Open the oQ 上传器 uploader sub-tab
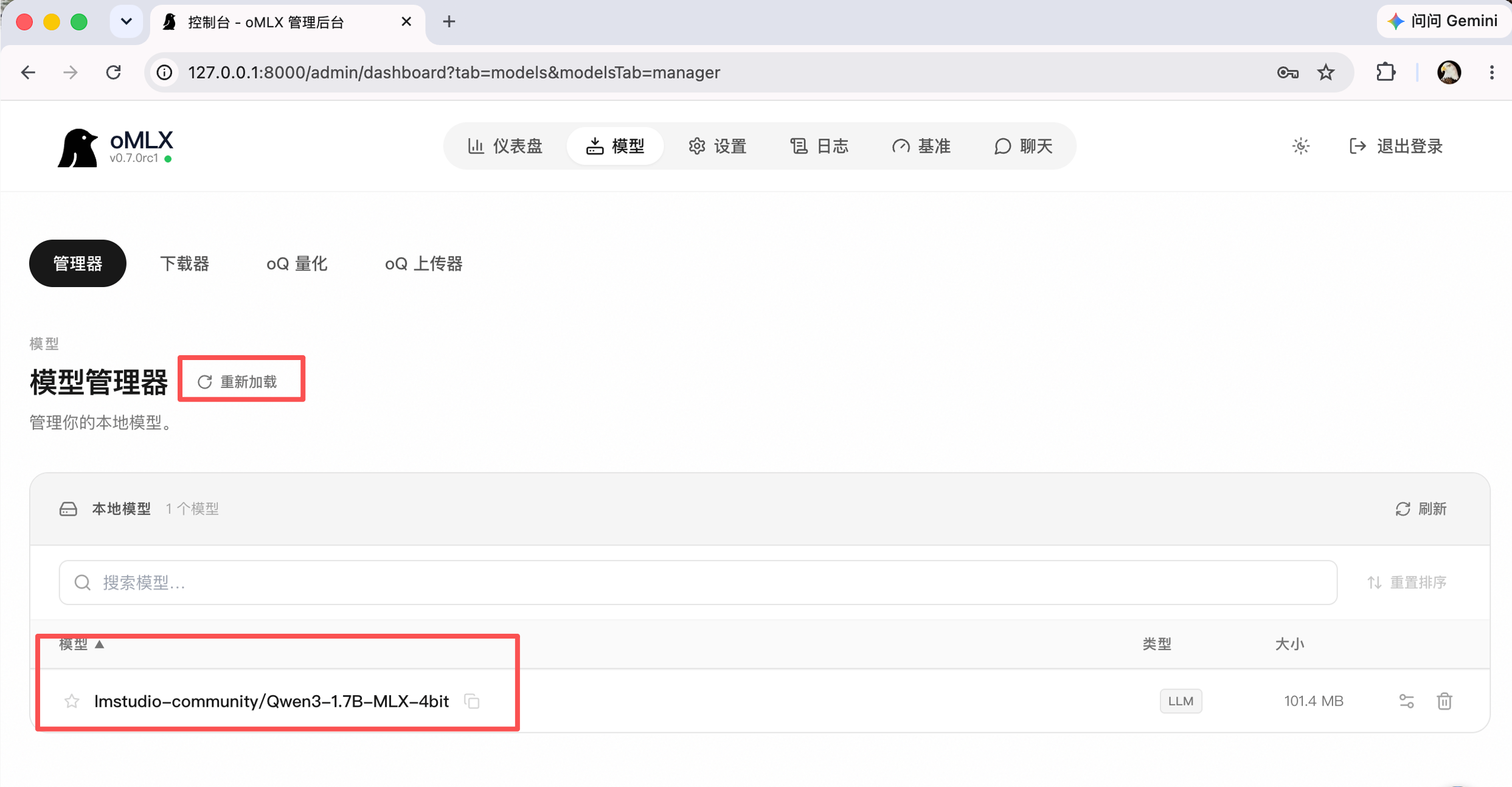1512x787 pixels. 424,263
